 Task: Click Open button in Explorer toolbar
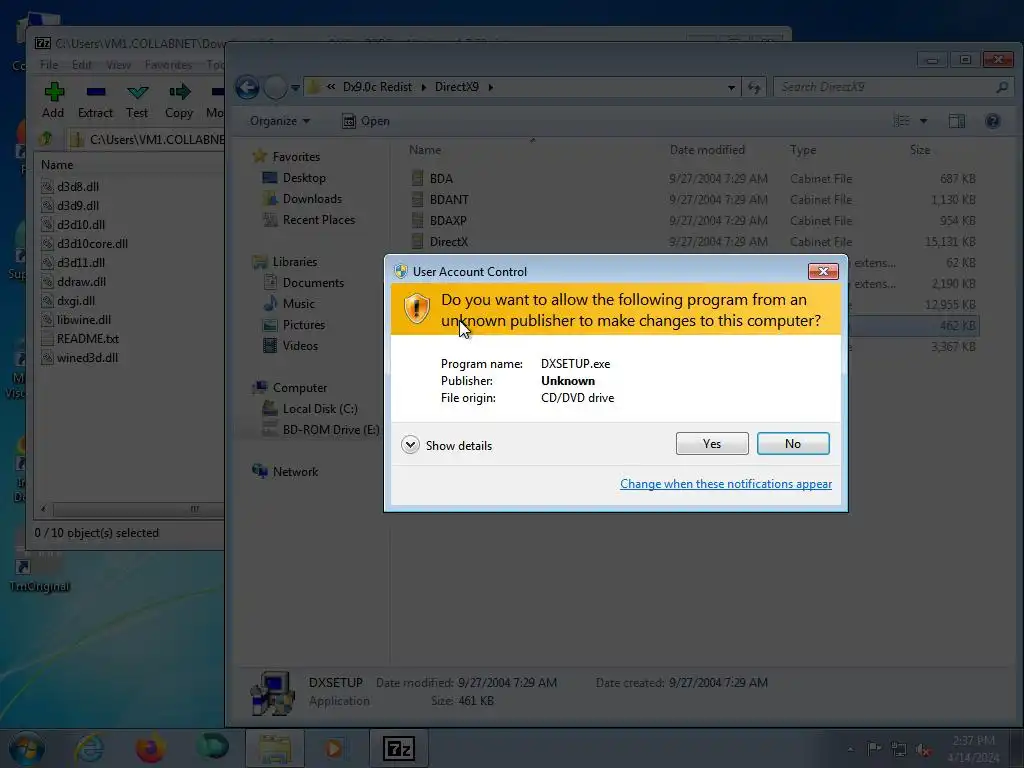click(366, 121)
